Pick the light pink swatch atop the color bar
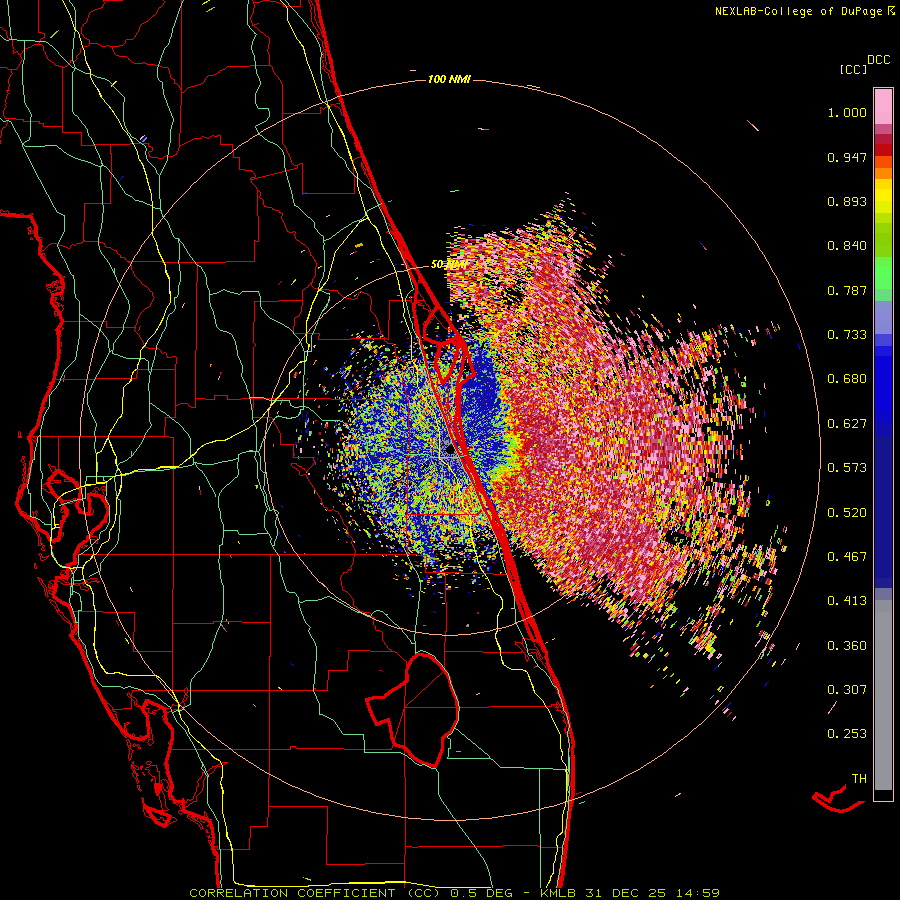This screenshot has height=900, width=900. (883, 106)
